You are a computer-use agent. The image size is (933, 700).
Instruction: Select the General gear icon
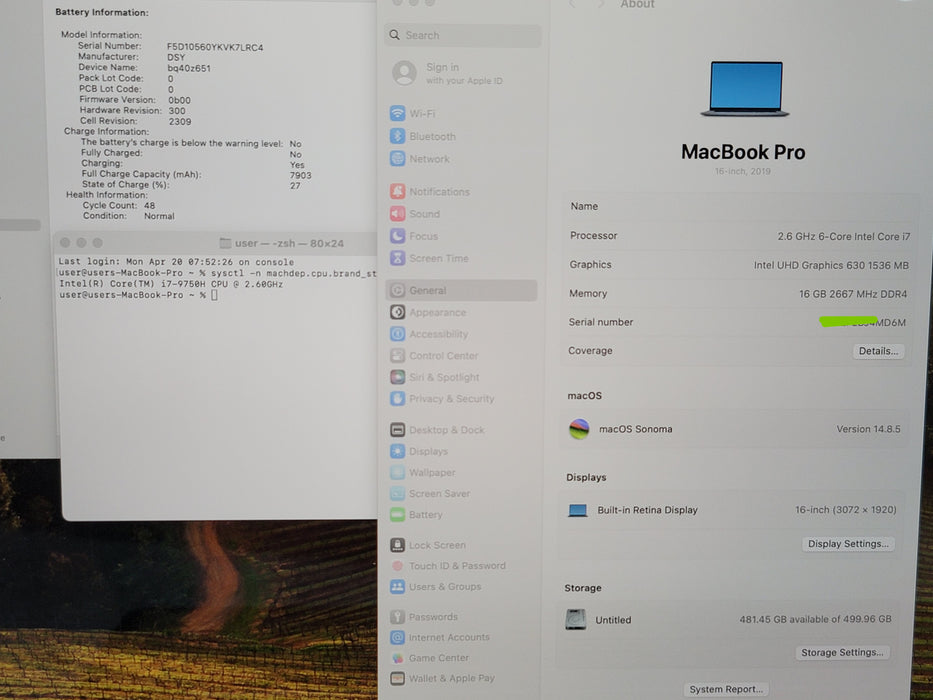pyautogui.click(x=397, y=290)
